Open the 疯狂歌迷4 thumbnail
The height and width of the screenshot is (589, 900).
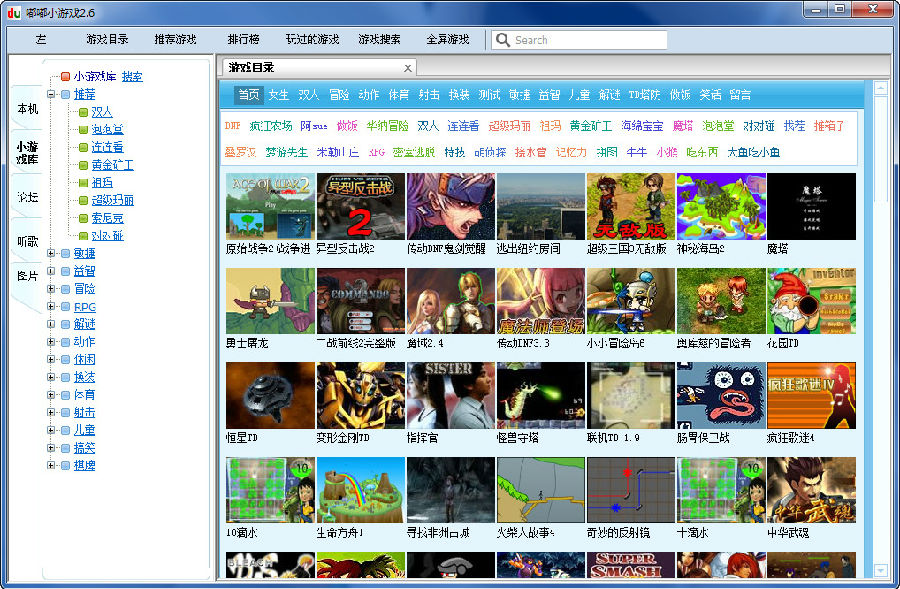[811, 396]
